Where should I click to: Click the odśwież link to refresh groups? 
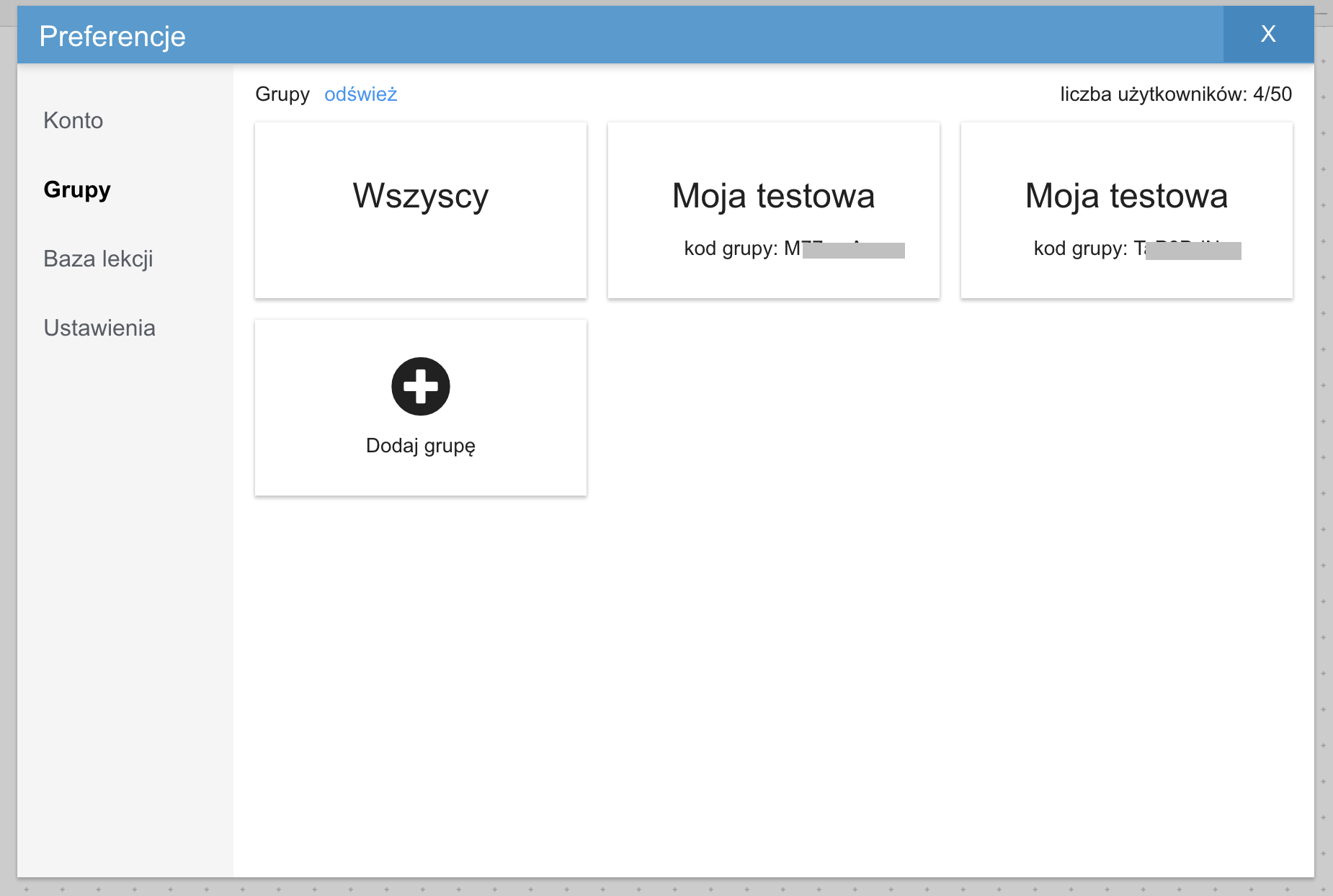pyautogui.click(x=360, y=94)
